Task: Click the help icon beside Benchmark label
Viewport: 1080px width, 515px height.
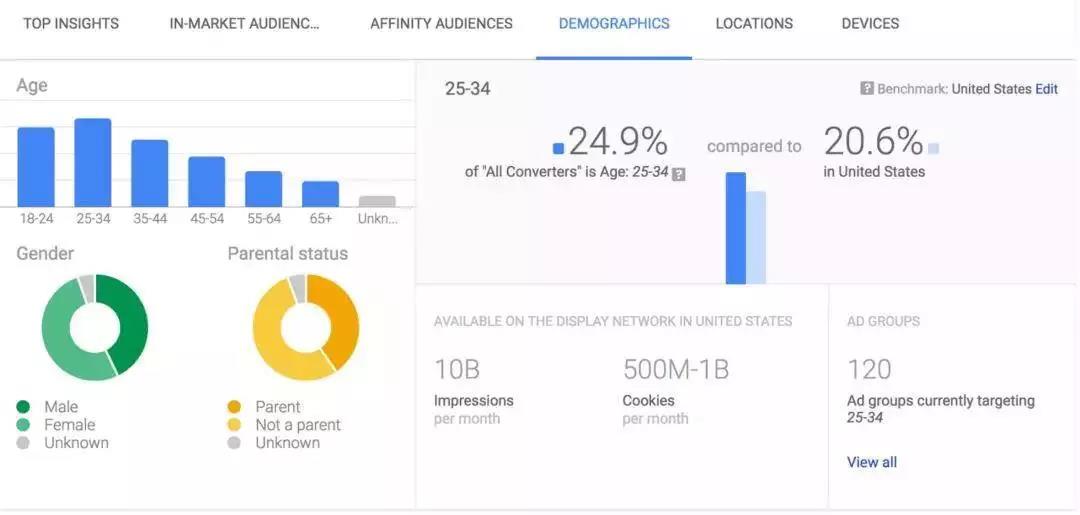Action: point(867,89)
